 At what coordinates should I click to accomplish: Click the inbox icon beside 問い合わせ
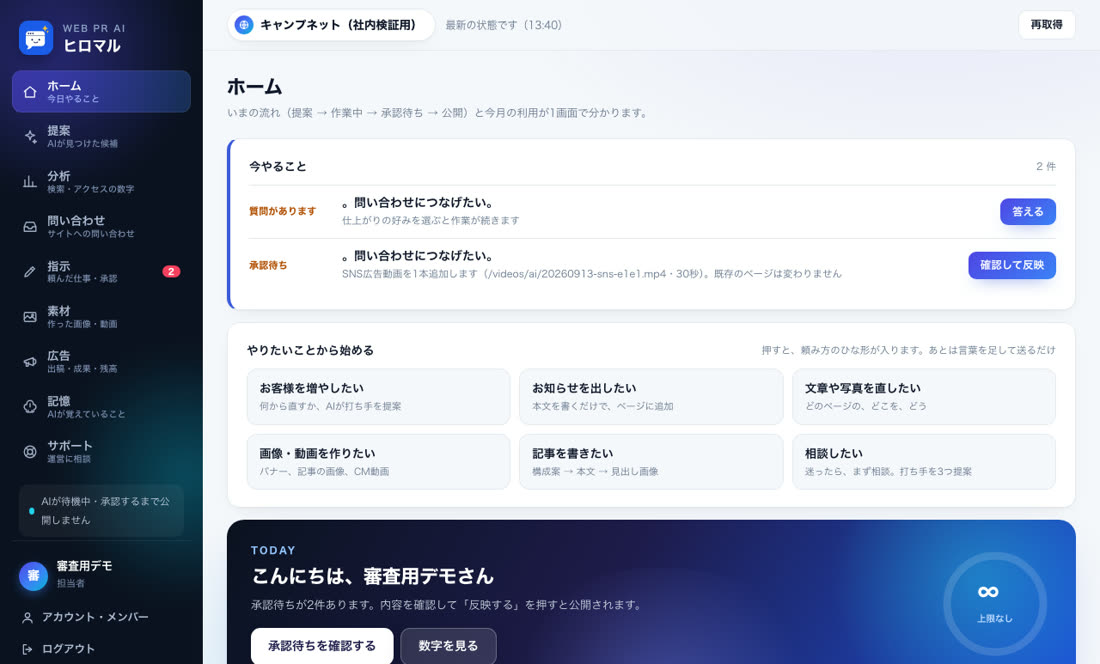(x=30, y=226)
